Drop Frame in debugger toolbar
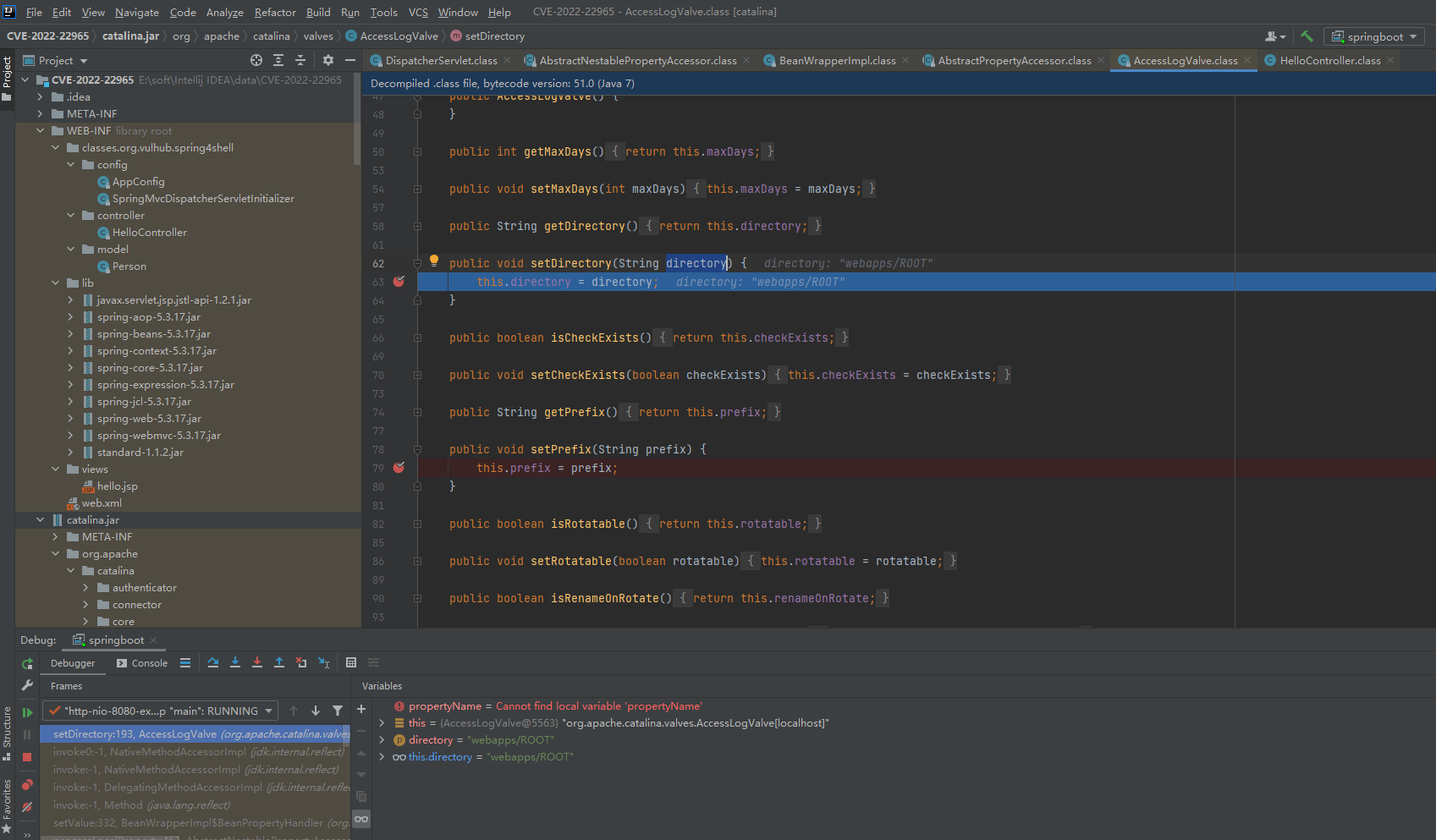1436x840 pixels. coord(301,663)
